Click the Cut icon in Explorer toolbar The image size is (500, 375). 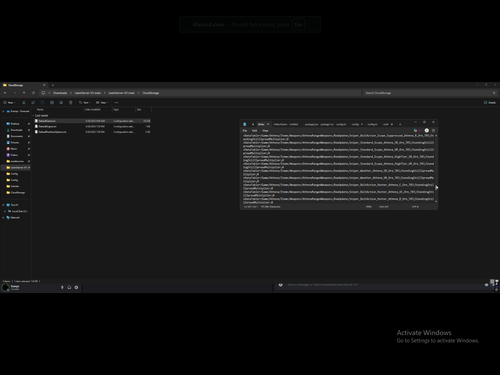coord(24,103)
